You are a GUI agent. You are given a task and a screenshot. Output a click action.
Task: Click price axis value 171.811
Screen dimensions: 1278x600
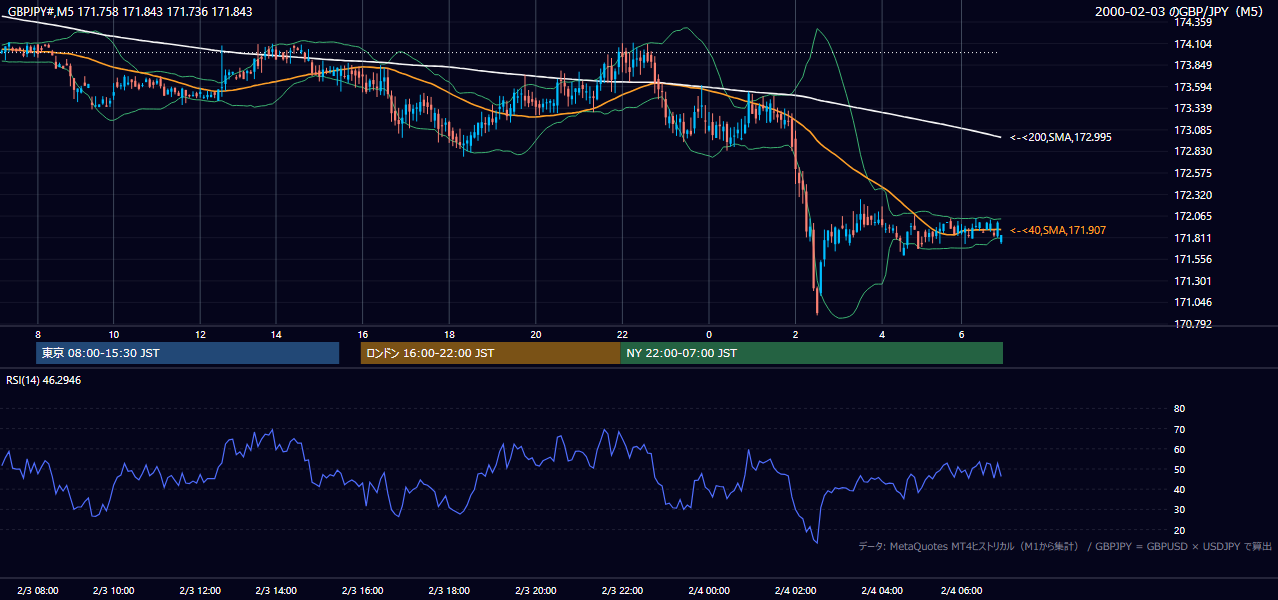coord(1192,238)
